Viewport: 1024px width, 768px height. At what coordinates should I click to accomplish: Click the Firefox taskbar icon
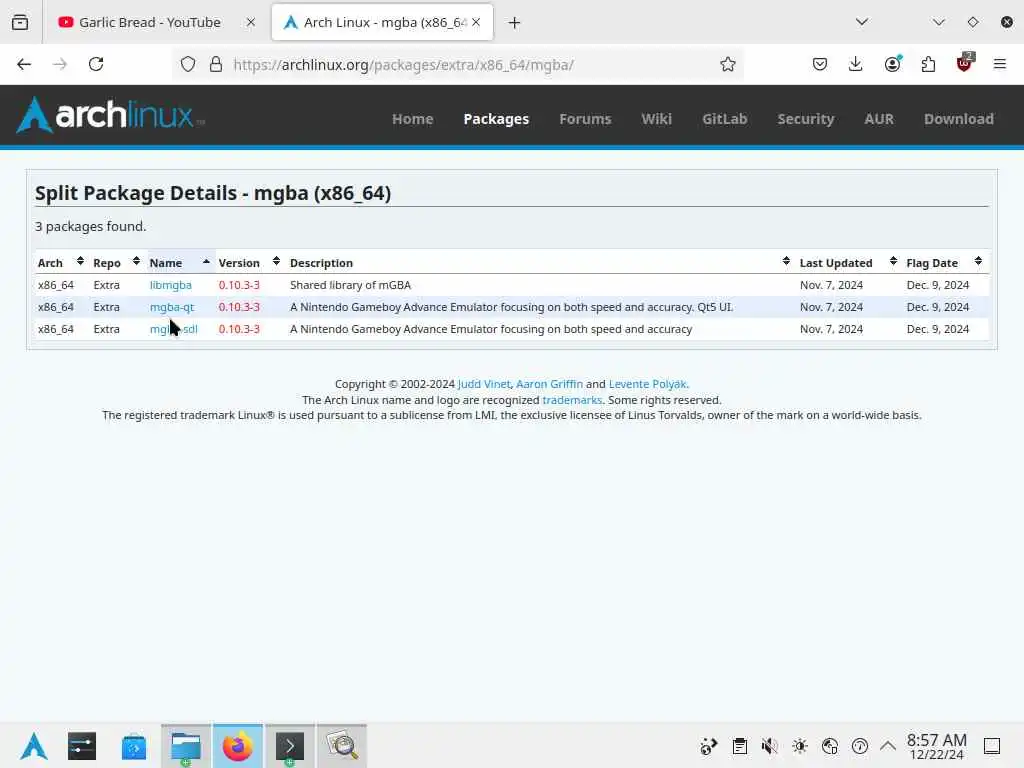point(238,746)
